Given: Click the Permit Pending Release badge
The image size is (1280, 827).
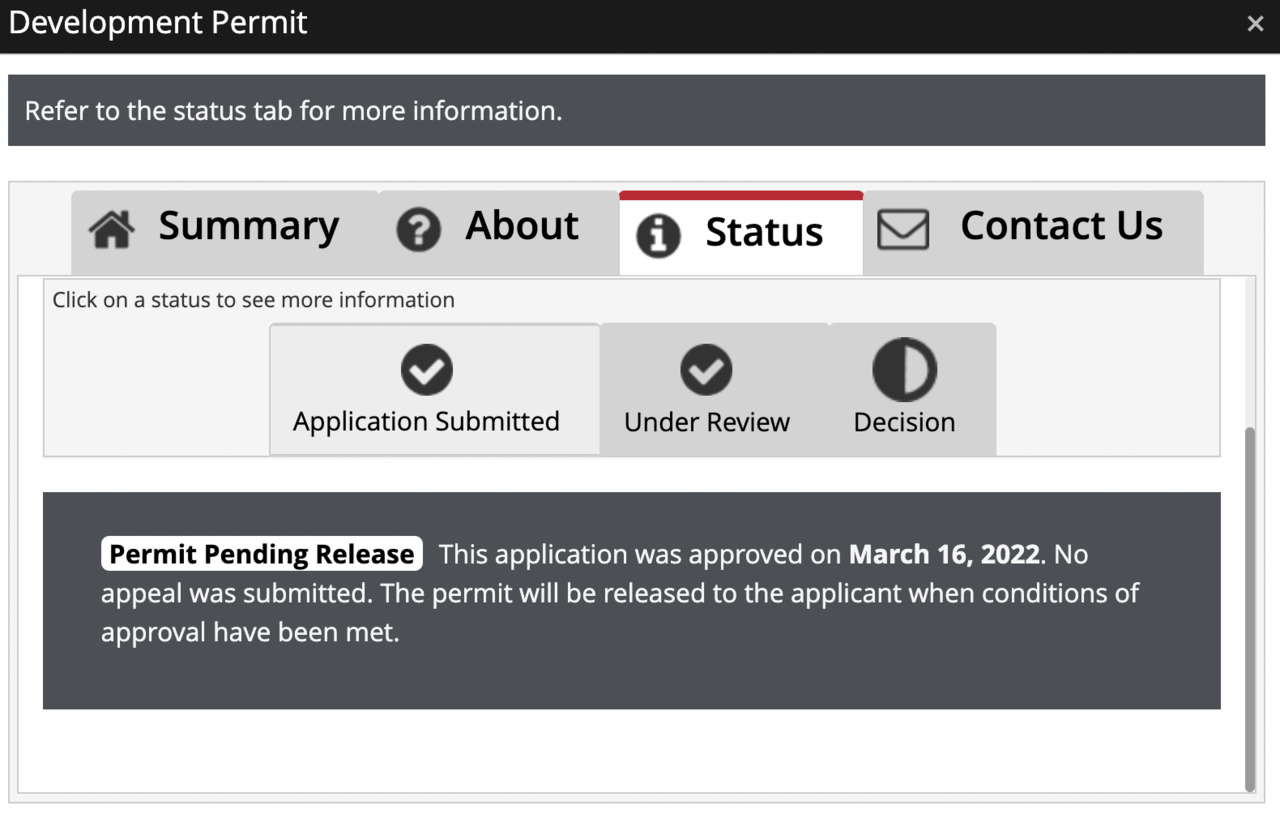Looking at the screenshot, I should tap(261, 554).
